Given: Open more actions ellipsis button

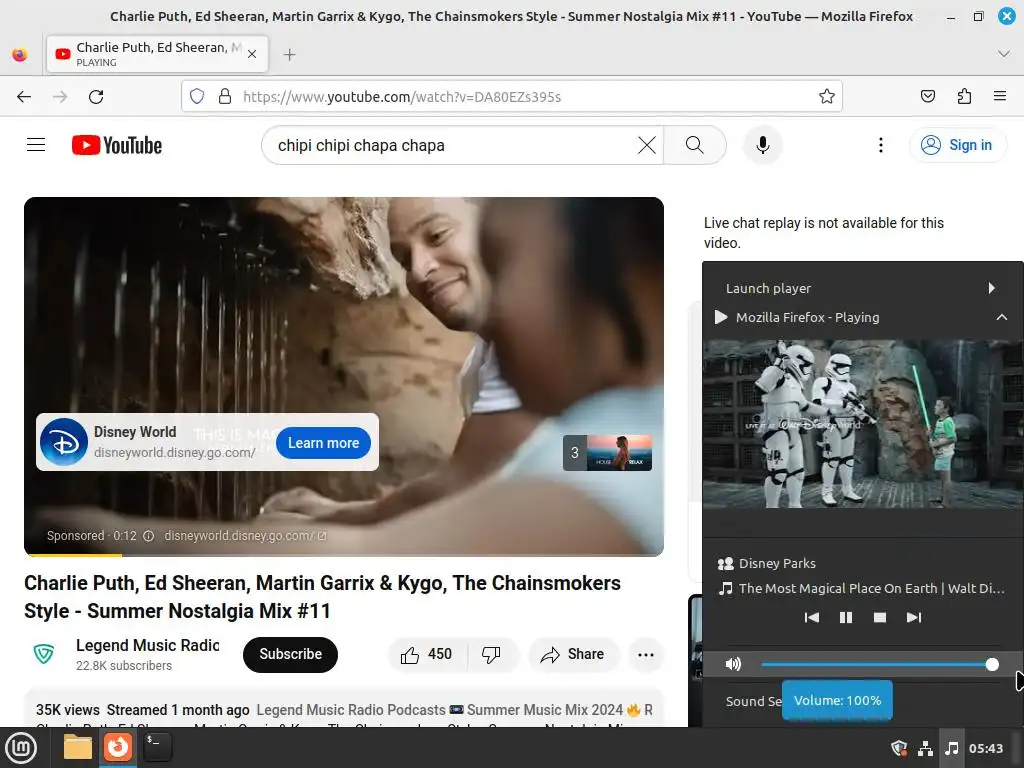Looking at the screenshot, I should coord(646,654).
